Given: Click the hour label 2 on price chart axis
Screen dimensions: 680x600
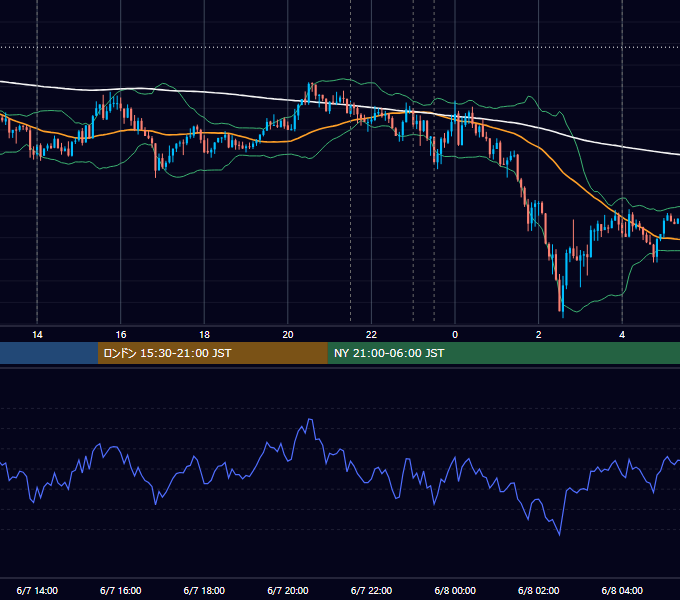Looking at the screenshot, I should (539, 335).
